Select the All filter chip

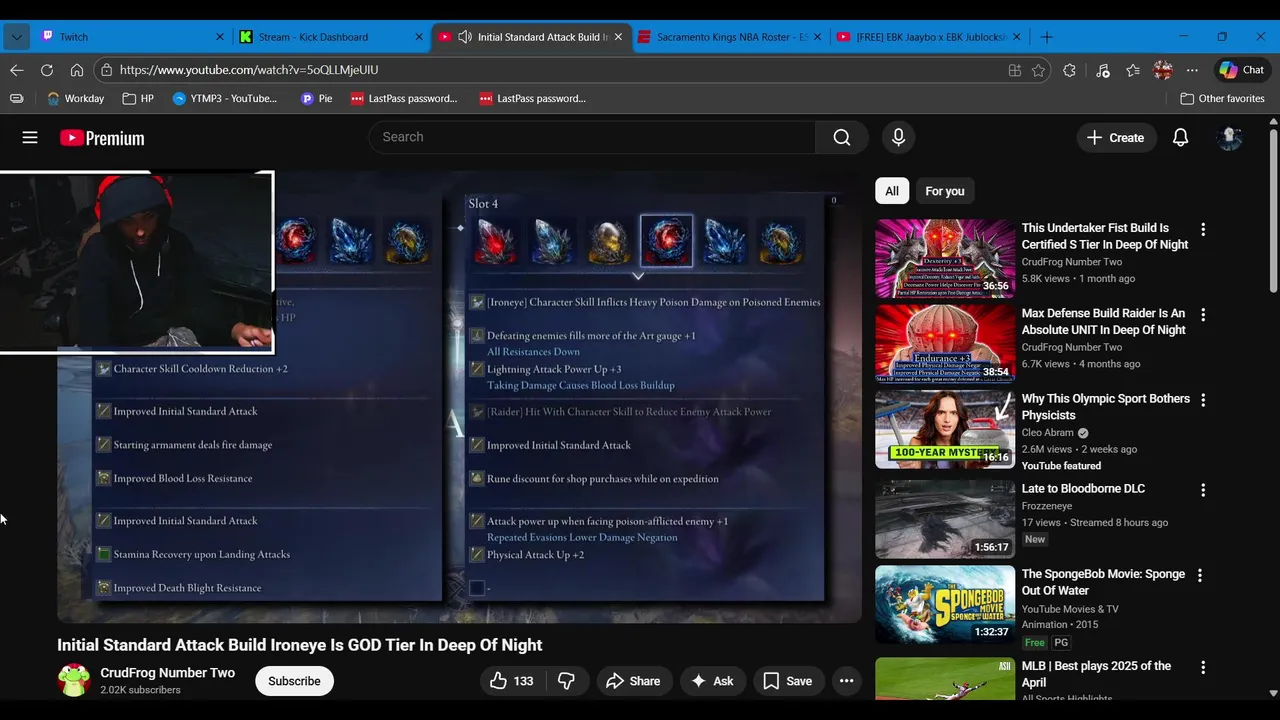click(x=892, y=191)
